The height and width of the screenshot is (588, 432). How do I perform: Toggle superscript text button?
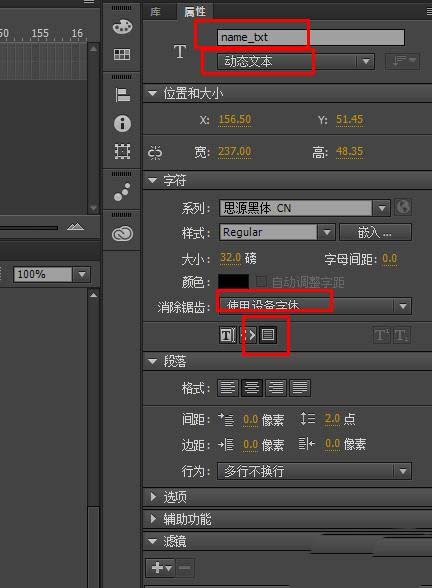click(x=382, y=335)
